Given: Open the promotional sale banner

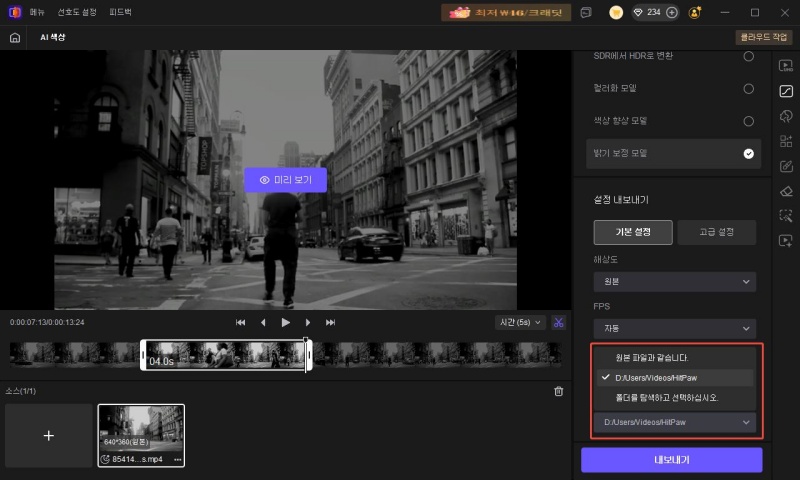Looking at the screenshot, I should coord(506,13).
